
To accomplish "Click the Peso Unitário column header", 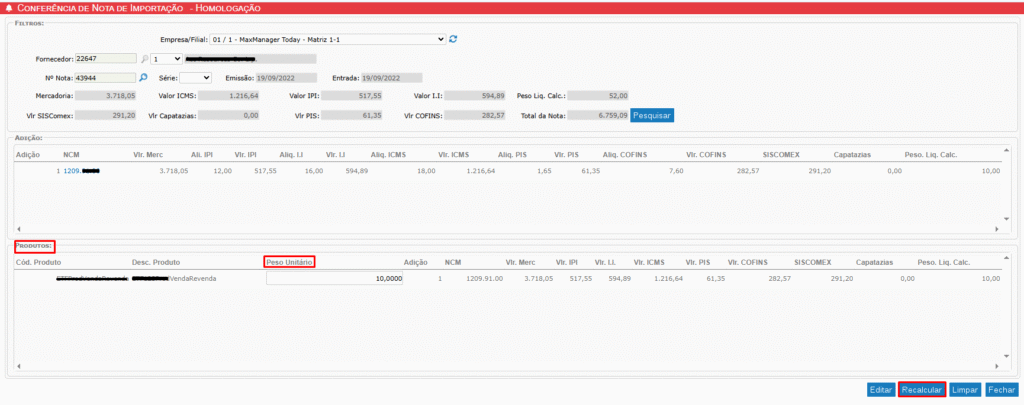I will point(290,261).
